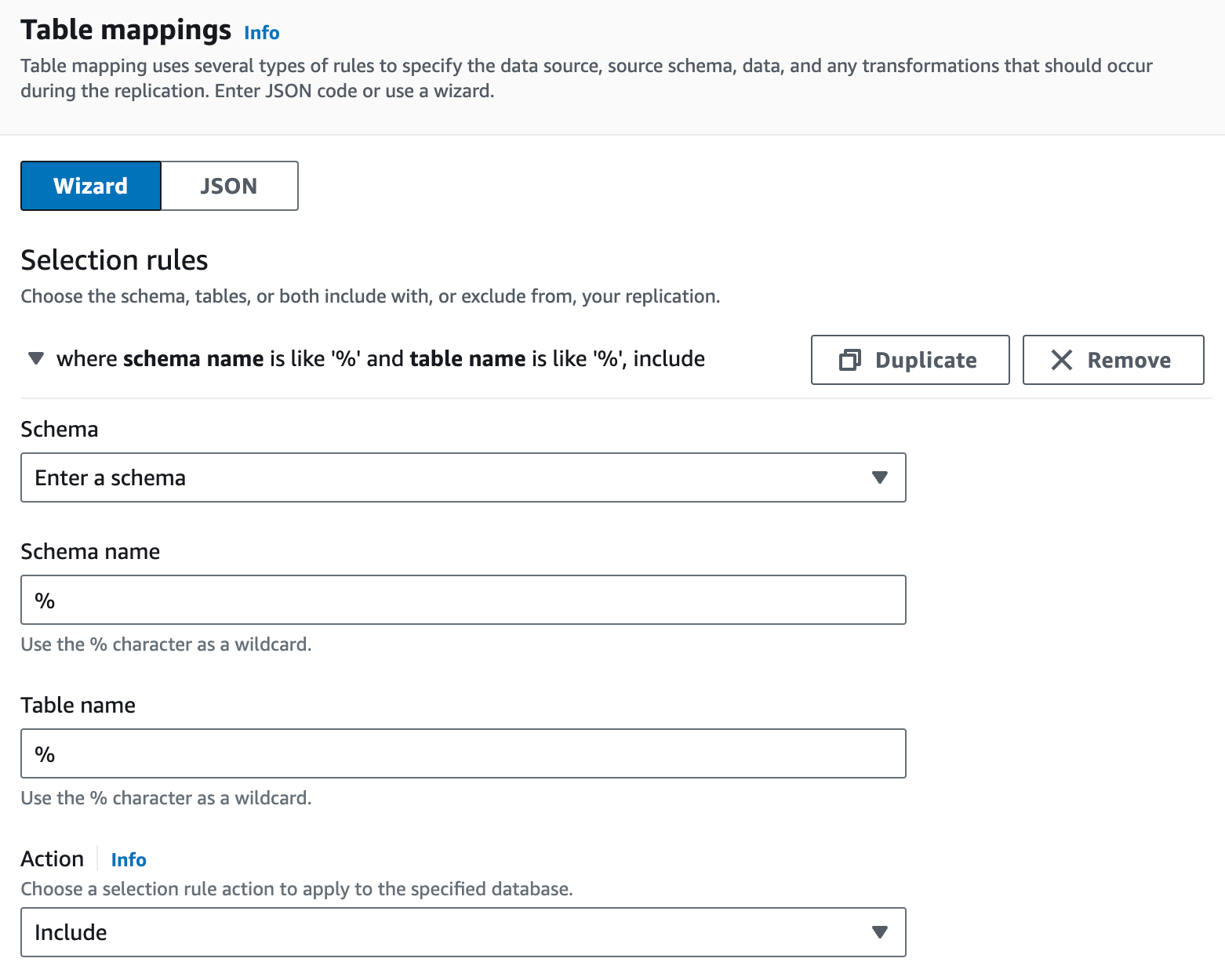Switch to the JSON tab

click(229, 186)
